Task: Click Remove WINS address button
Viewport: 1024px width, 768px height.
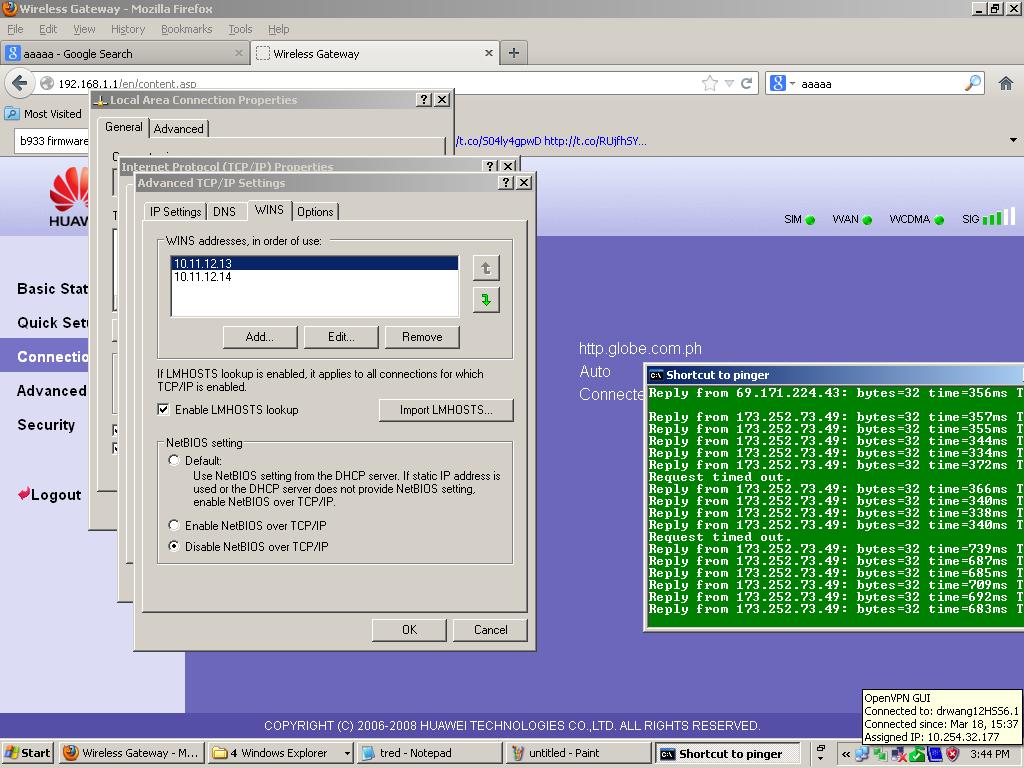Action: tap(422, 337)
